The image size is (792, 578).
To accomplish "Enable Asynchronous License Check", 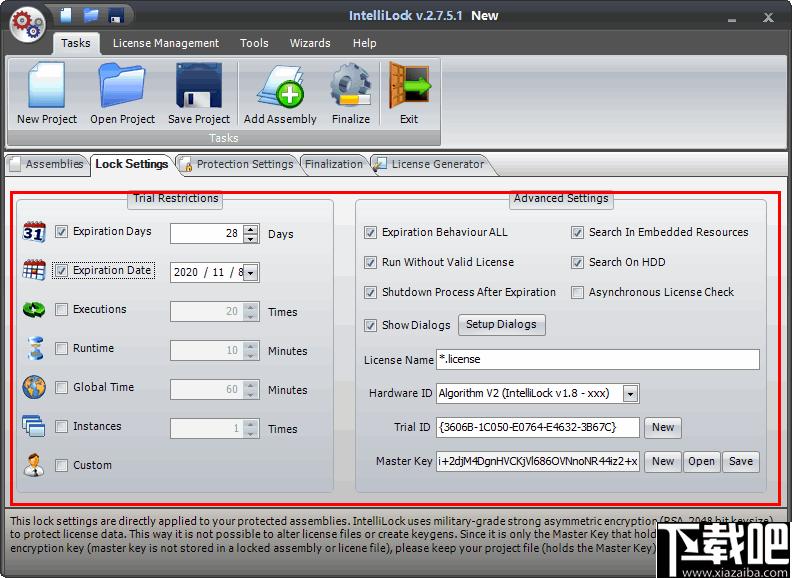I will pos(577,292).
